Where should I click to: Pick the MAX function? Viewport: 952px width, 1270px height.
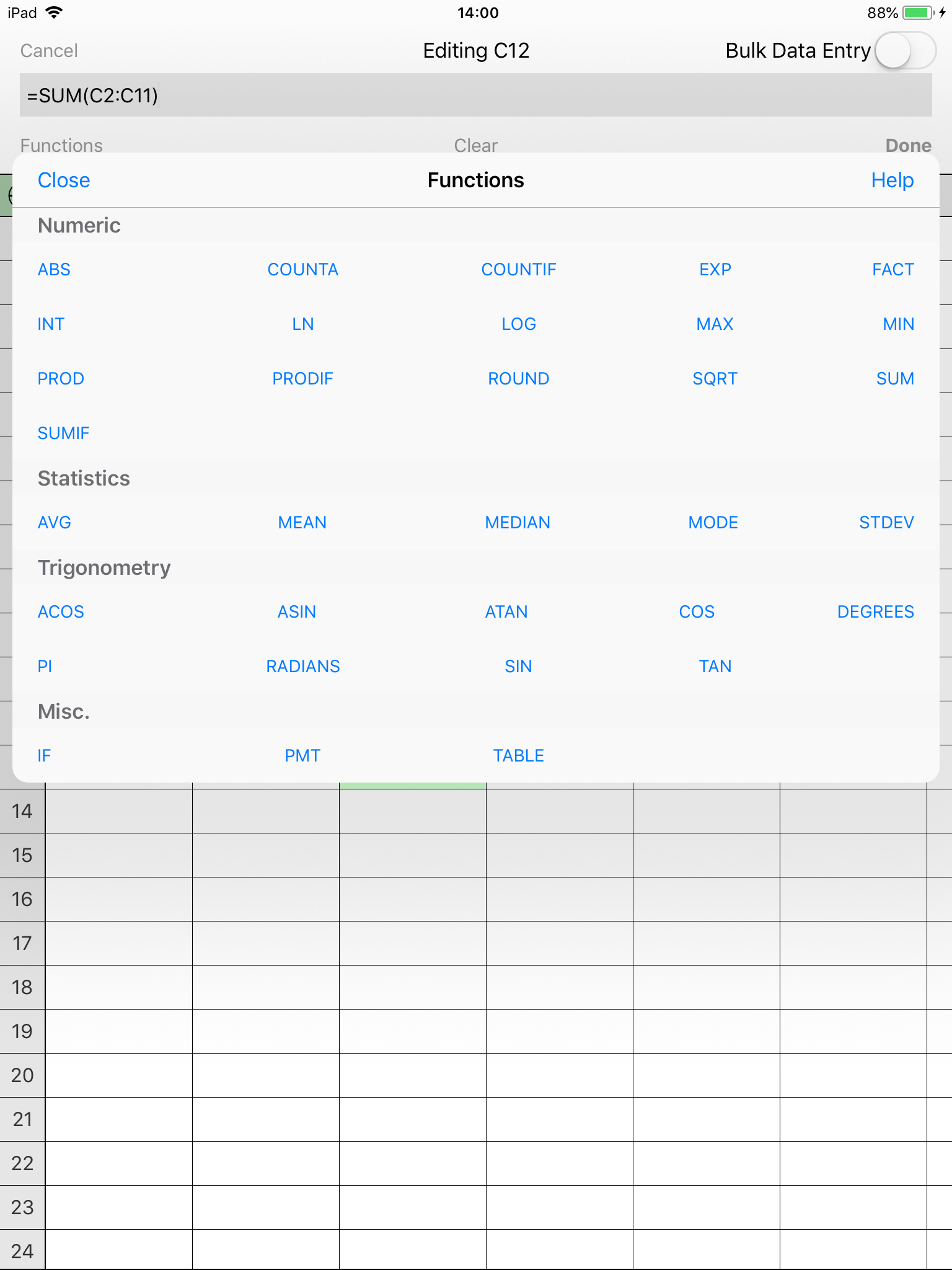pyautogui.click(x=715, y=324)
